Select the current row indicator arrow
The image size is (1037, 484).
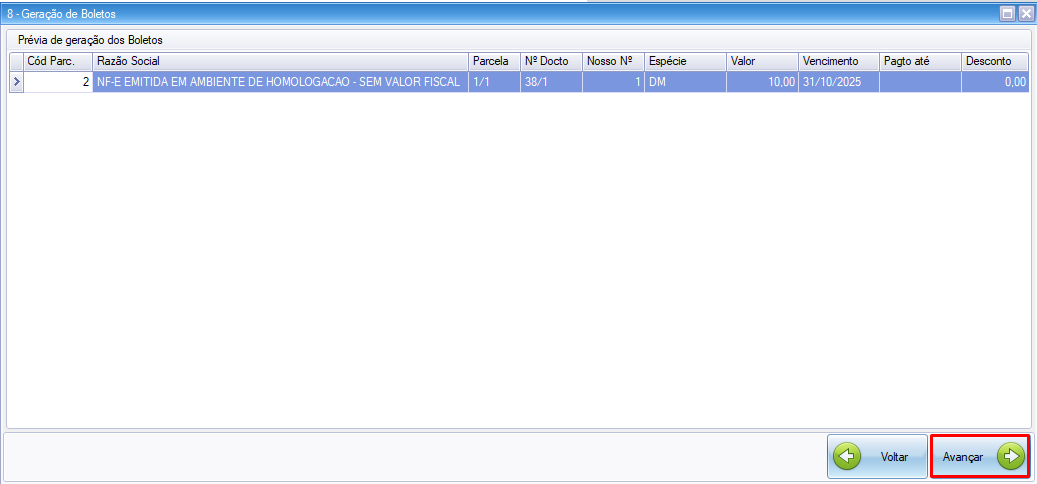click(x=15, y=83)
